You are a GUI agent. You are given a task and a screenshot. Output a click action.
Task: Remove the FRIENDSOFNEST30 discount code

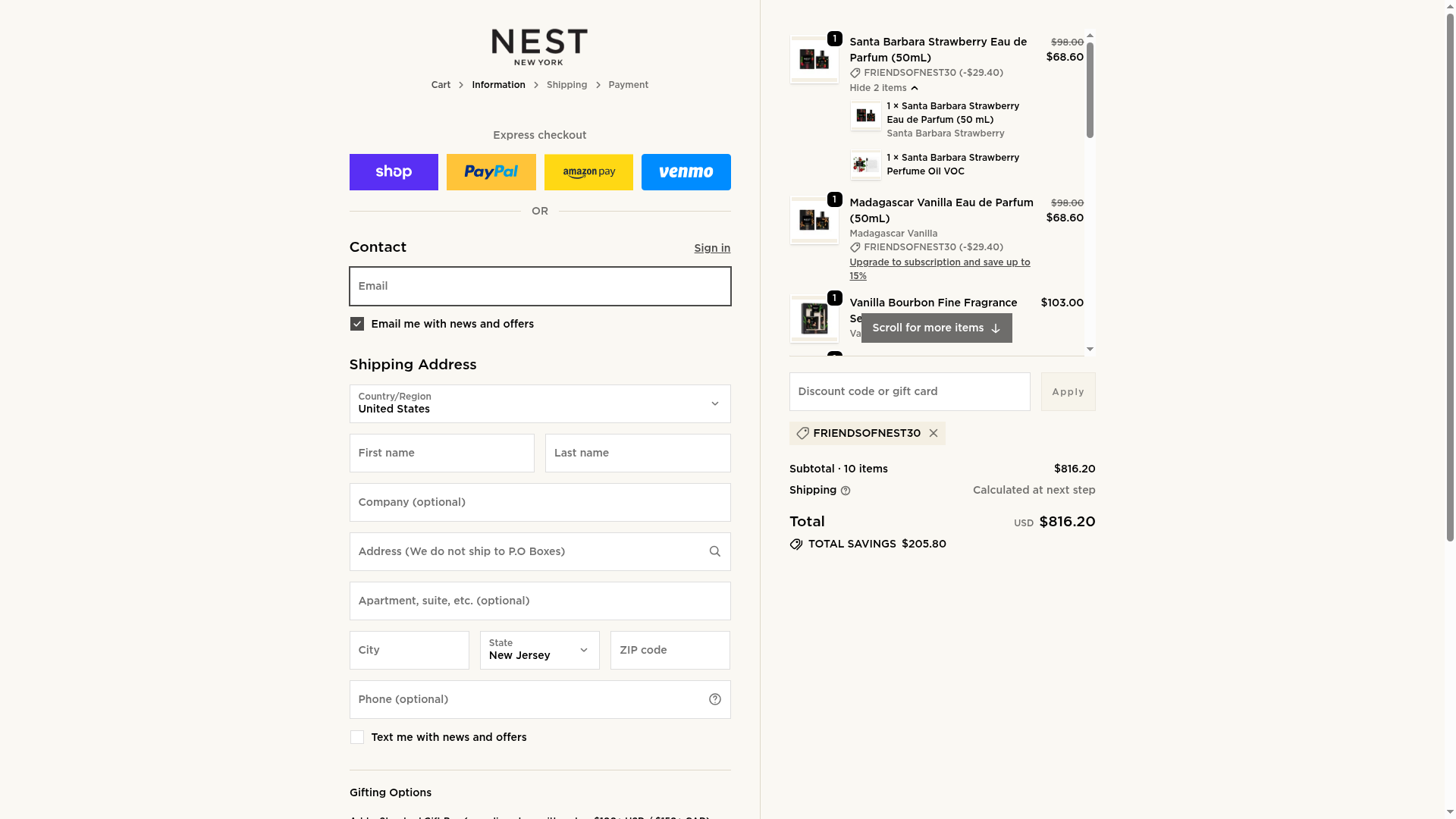coord(934,433)
